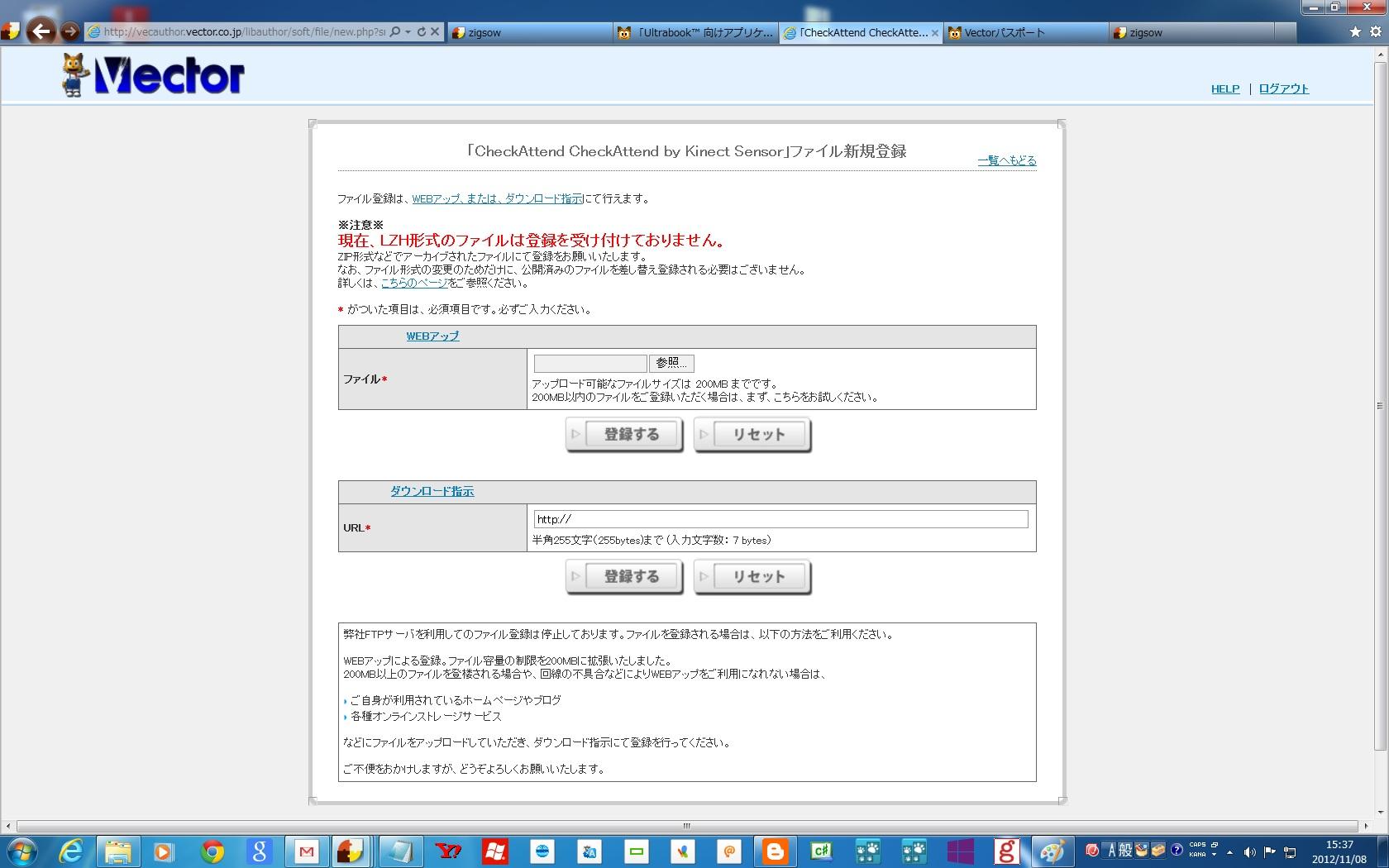
Task: Open the C# application on the taskbar
Action: (x=821, y=851)
